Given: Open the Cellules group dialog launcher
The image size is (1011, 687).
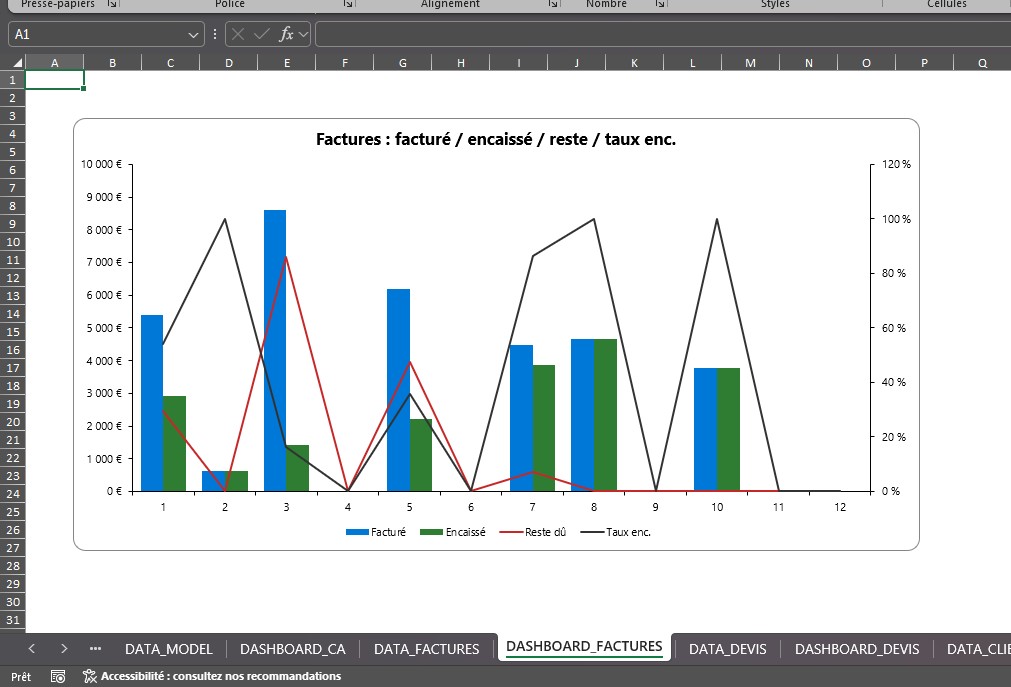Looking at the screenshot, I should (x=1005, y=4).
